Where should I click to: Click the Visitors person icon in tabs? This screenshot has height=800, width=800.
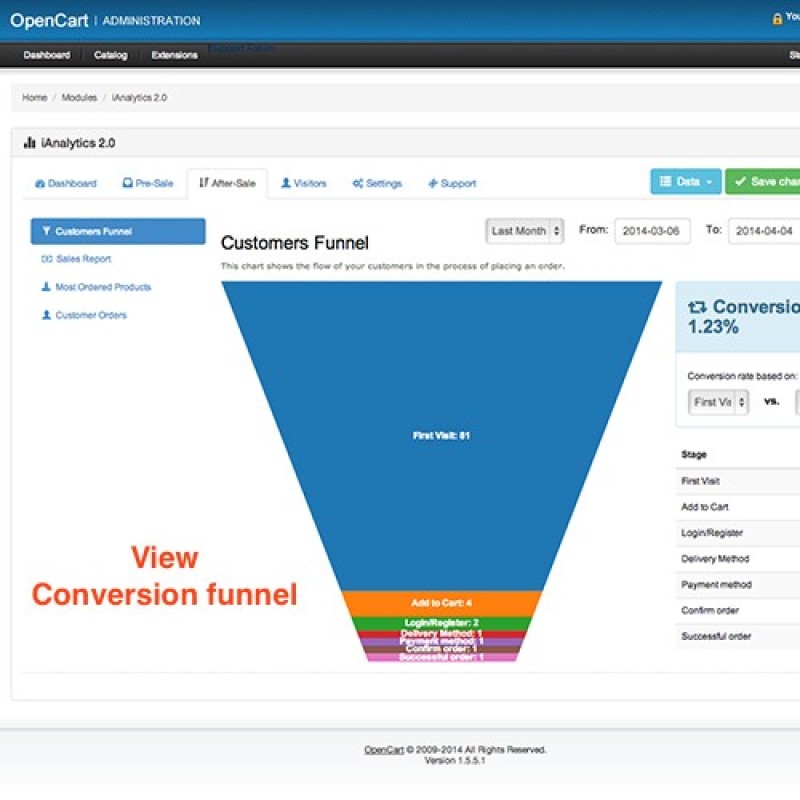point(286,184)
